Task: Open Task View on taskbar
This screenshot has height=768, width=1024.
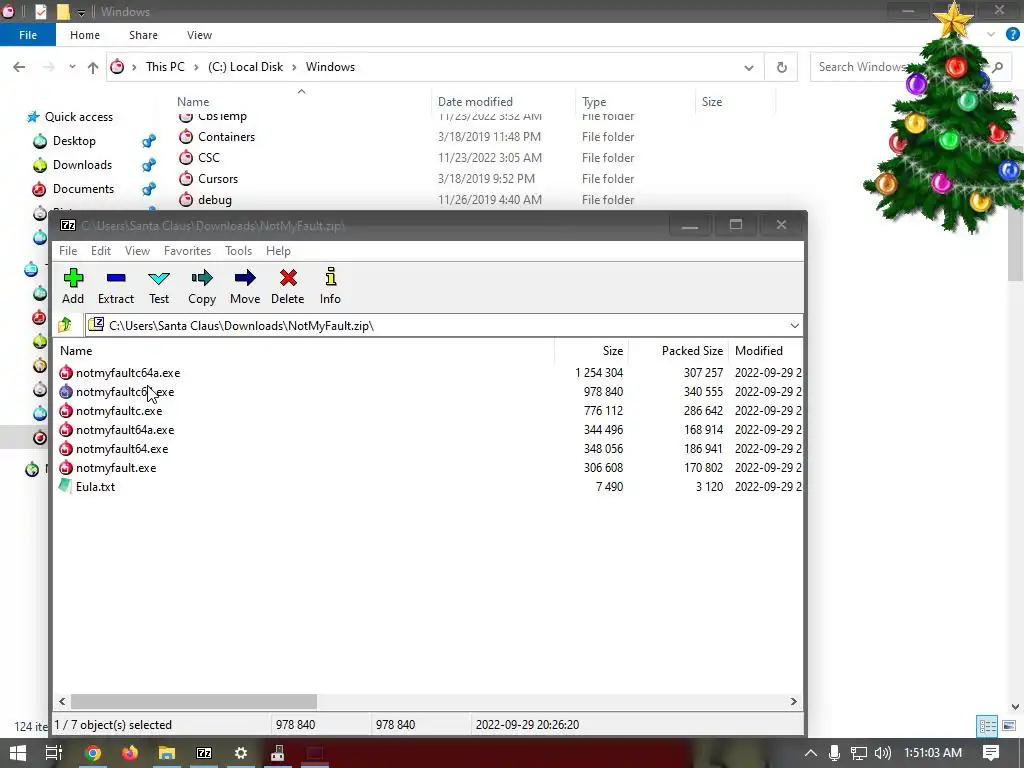Action: (54, 753)
